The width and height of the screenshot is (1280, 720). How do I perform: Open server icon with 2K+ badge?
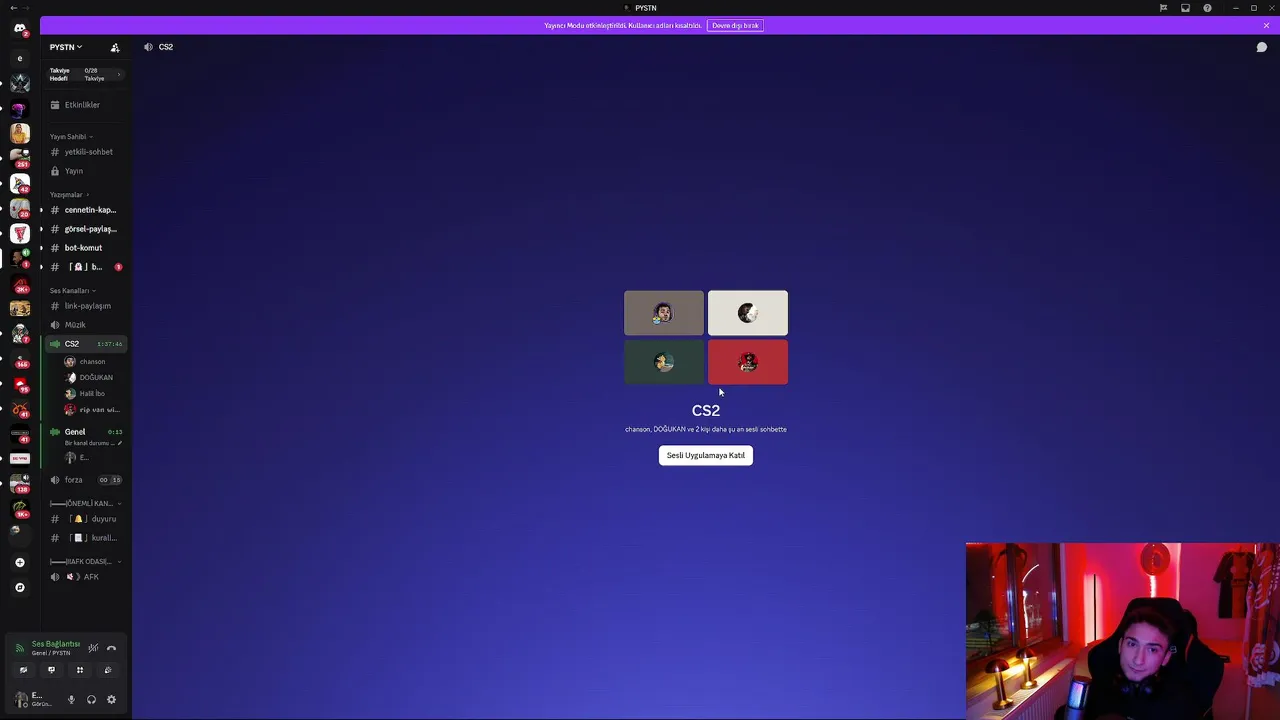coord(20,283)
